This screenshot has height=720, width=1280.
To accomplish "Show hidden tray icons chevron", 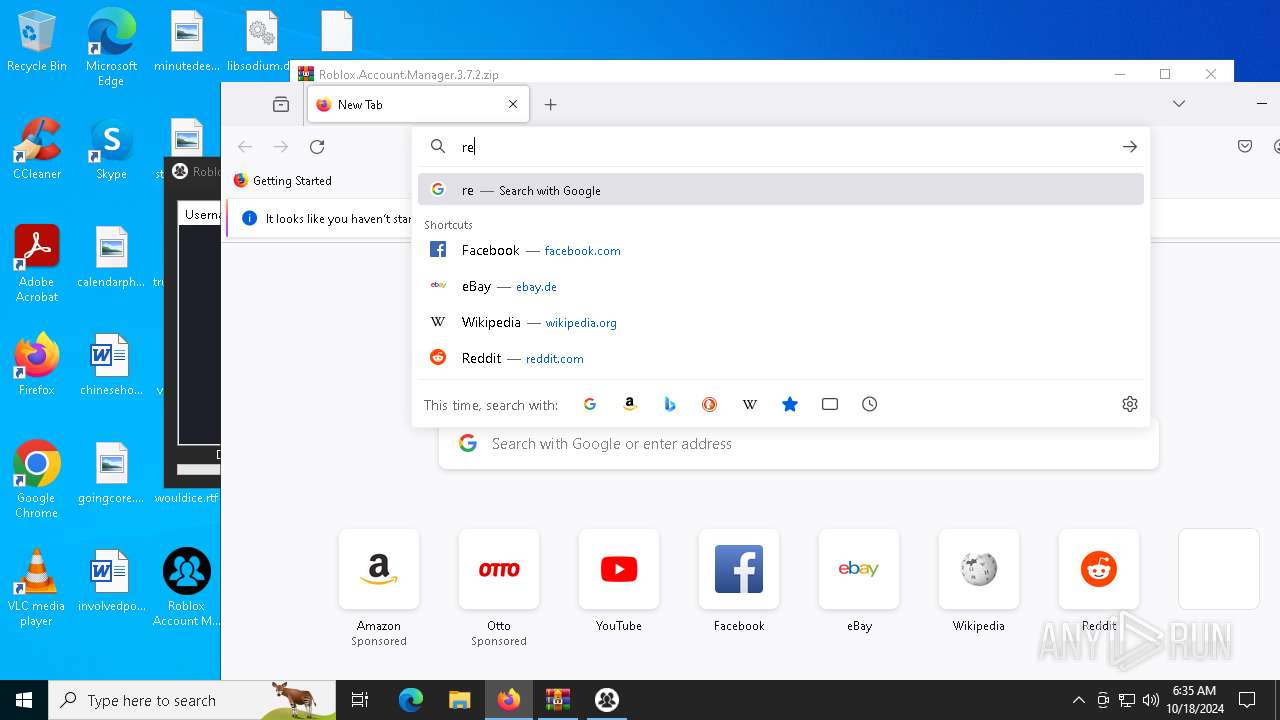I will tap(1078, 700).
